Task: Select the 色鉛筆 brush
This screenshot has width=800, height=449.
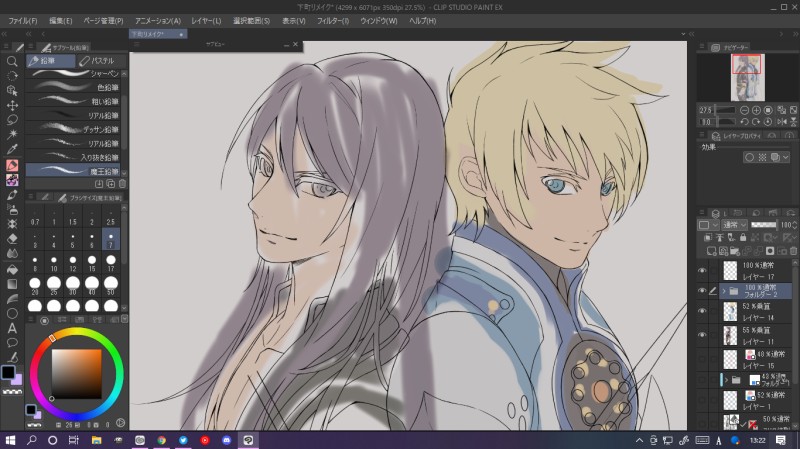Action: (x=74, y=87)
